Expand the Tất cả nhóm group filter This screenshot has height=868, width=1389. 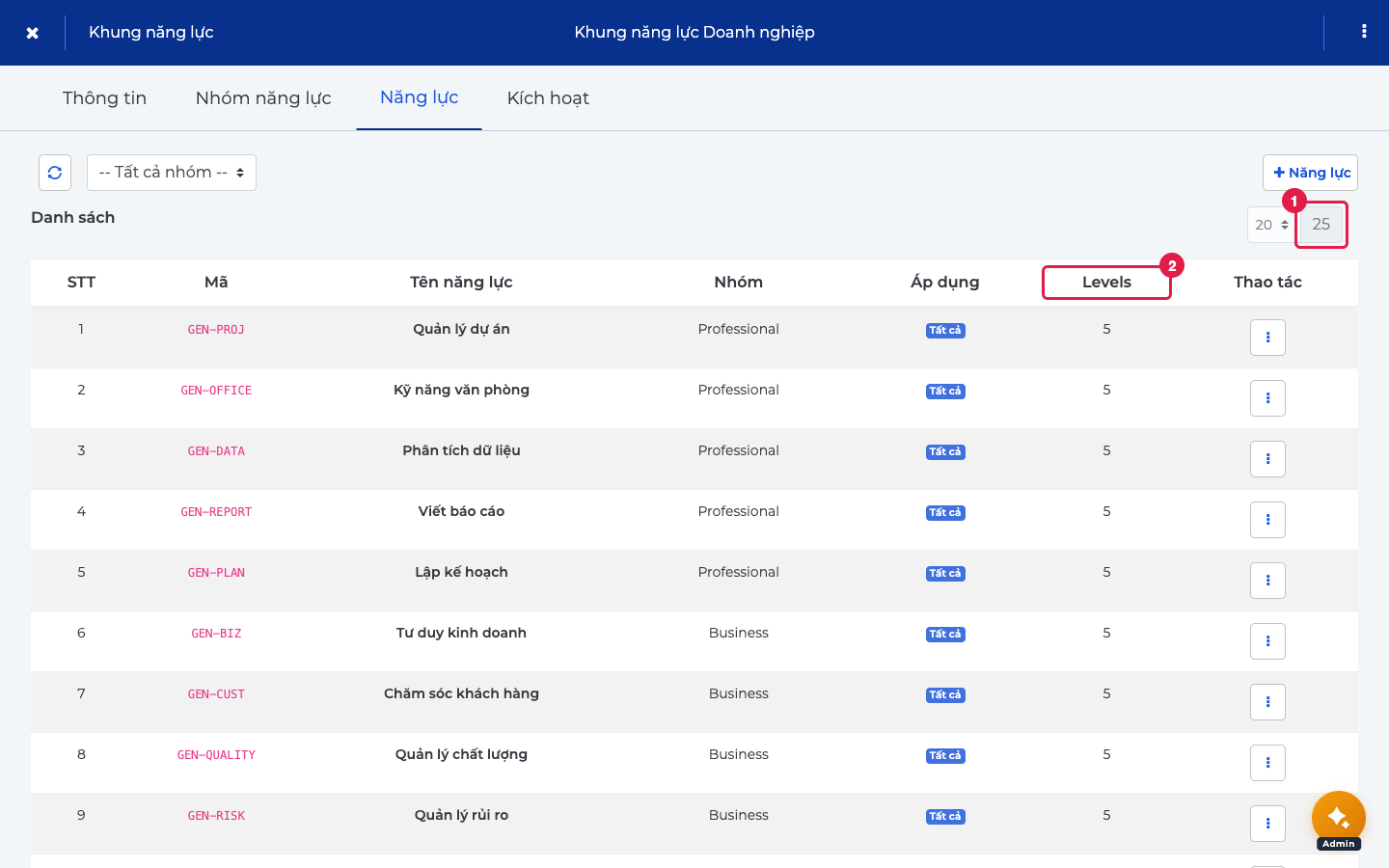[x=172, y=173]
